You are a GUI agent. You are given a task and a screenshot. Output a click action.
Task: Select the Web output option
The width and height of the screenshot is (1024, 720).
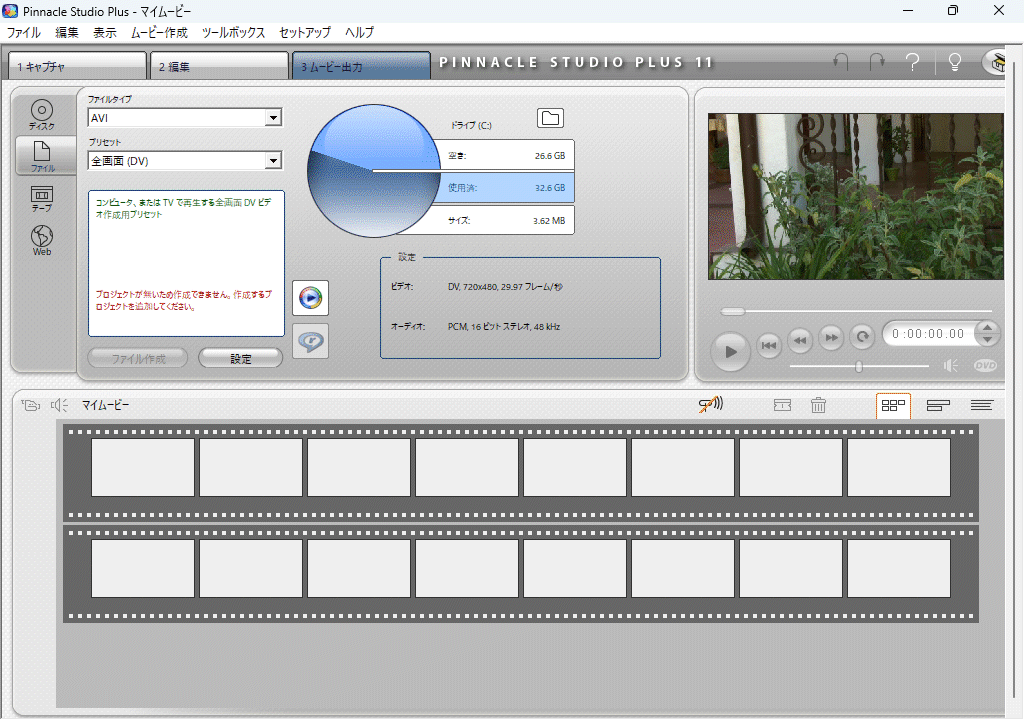[x=42, y=240]
